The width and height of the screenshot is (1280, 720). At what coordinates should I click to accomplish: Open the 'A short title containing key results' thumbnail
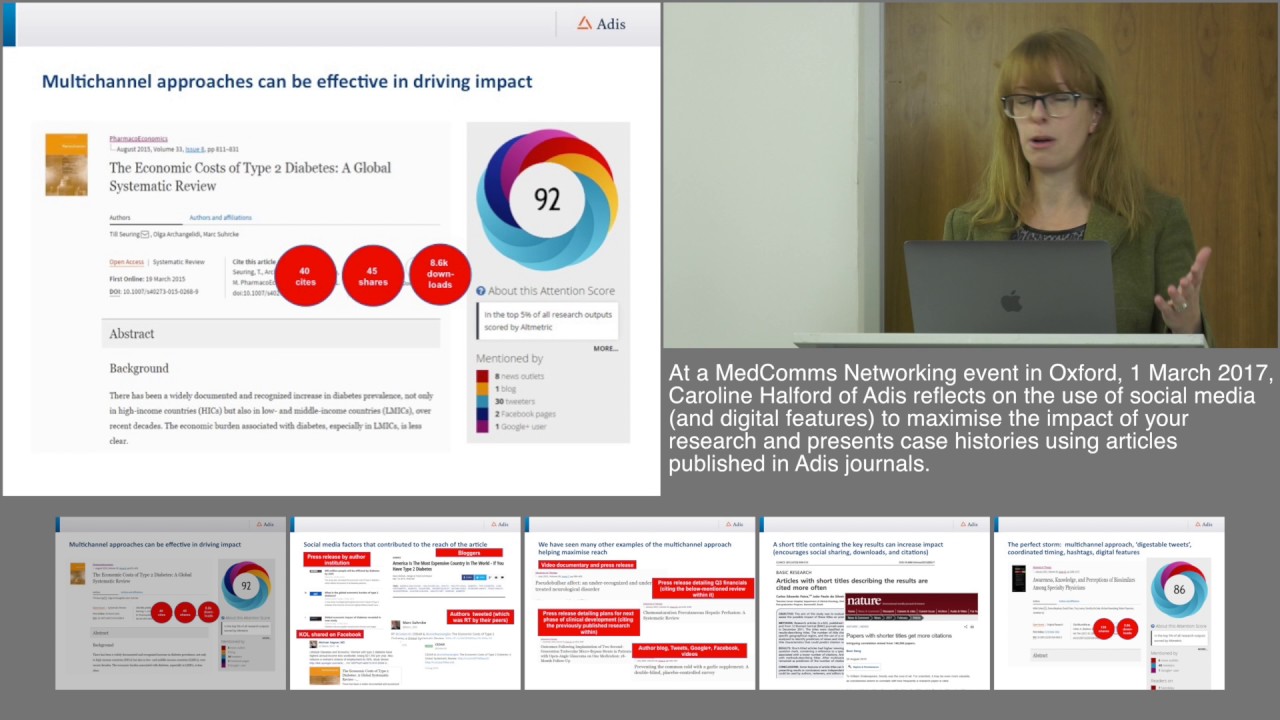tap(875, 603)
